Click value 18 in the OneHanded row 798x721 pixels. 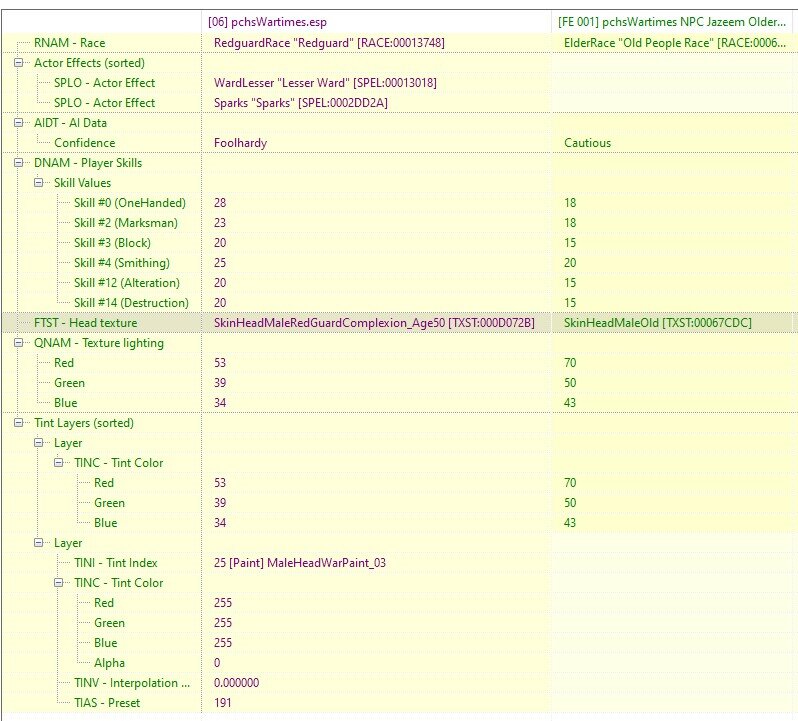570,203
